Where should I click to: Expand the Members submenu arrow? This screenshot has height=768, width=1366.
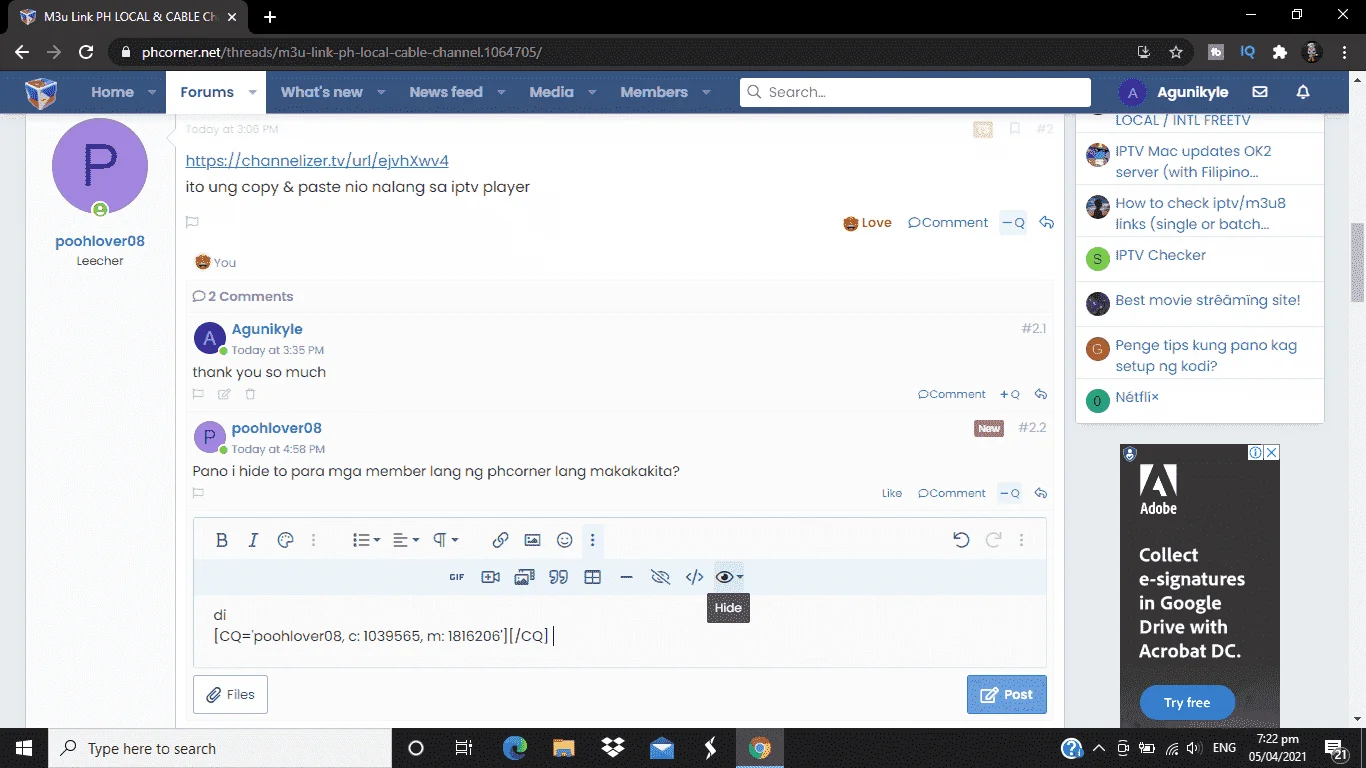coord(706,92)
